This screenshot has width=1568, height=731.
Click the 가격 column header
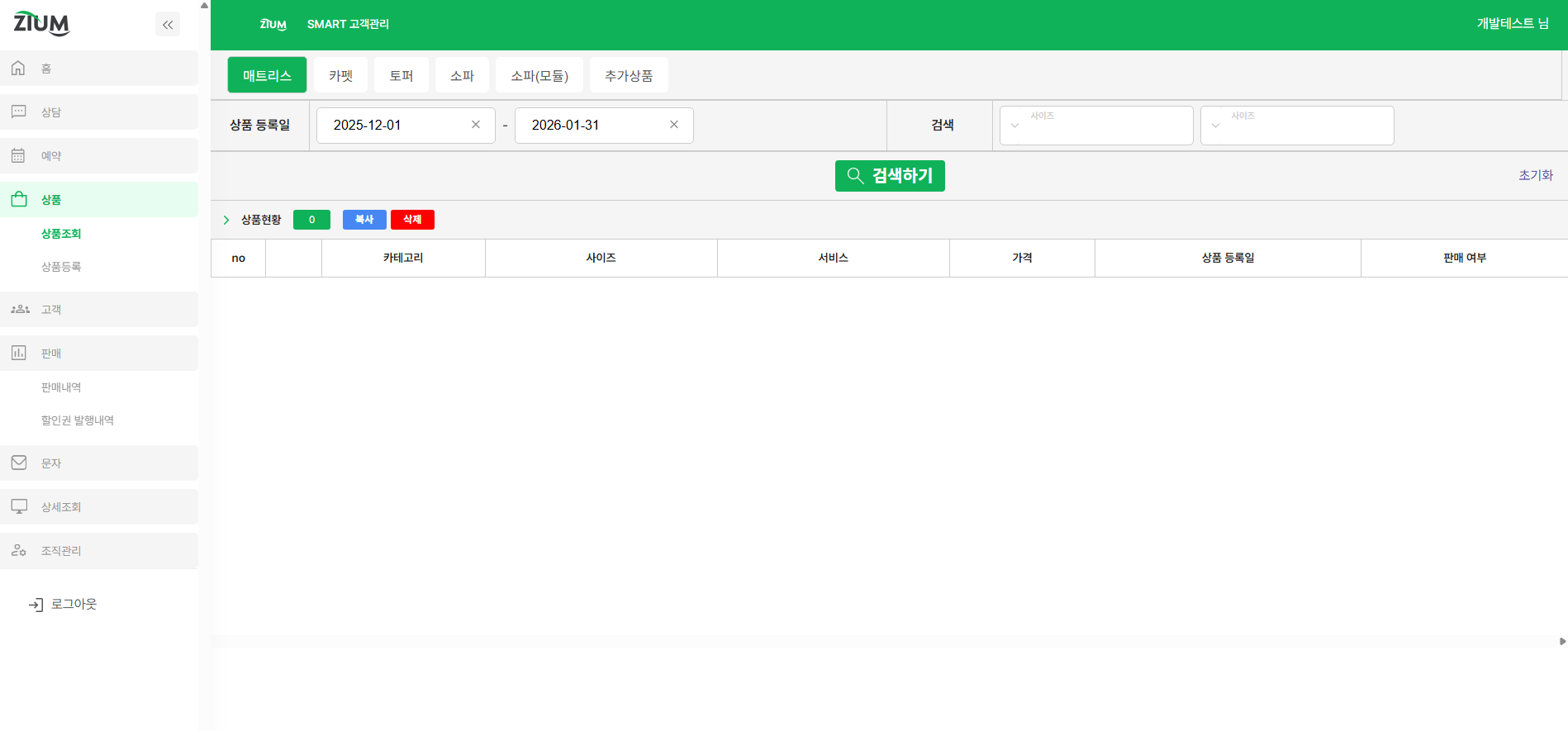[x=1022, y=258]
